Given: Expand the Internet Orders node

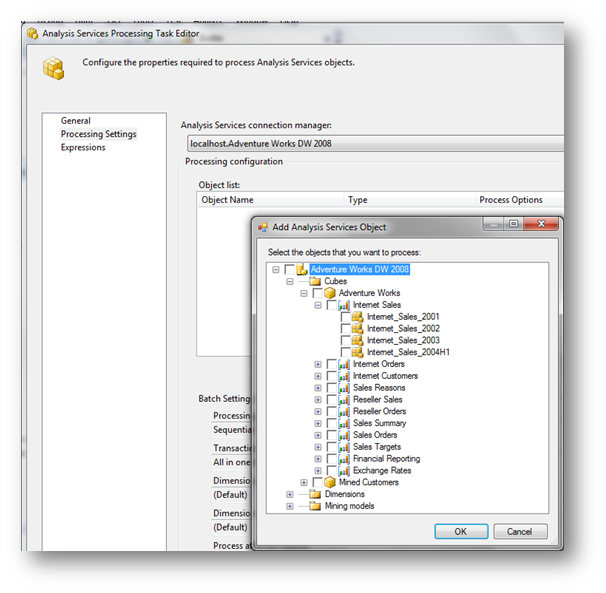Looking at the screenshot, I should [x=318, y=365].
